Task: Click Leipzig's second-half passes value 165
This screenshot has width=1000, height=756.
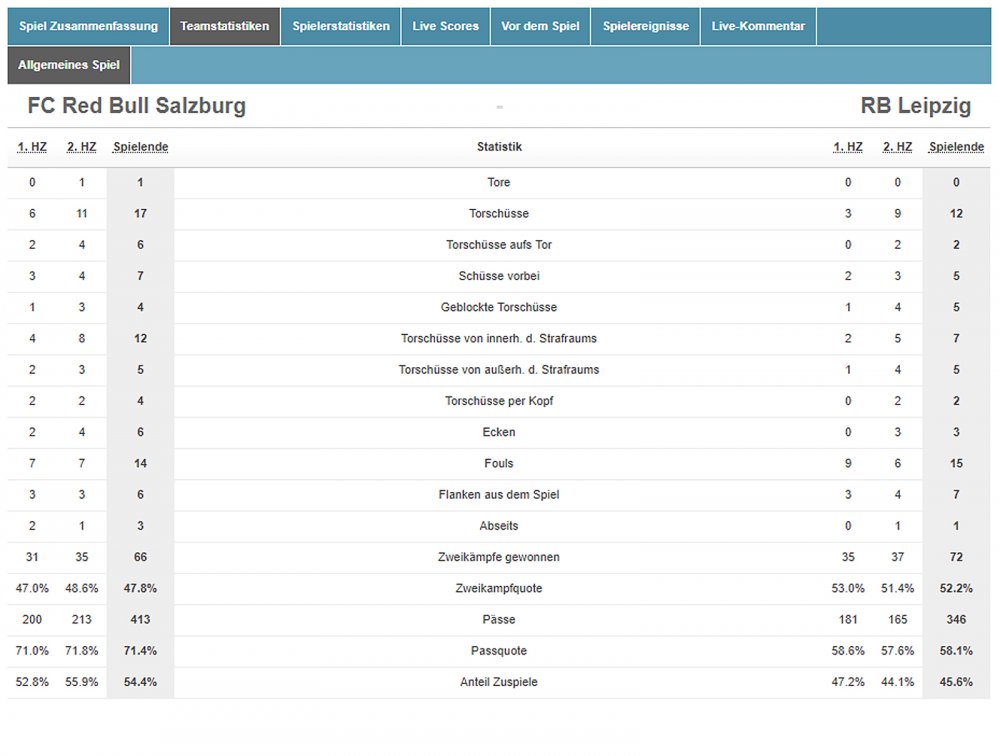Action: 897,620
